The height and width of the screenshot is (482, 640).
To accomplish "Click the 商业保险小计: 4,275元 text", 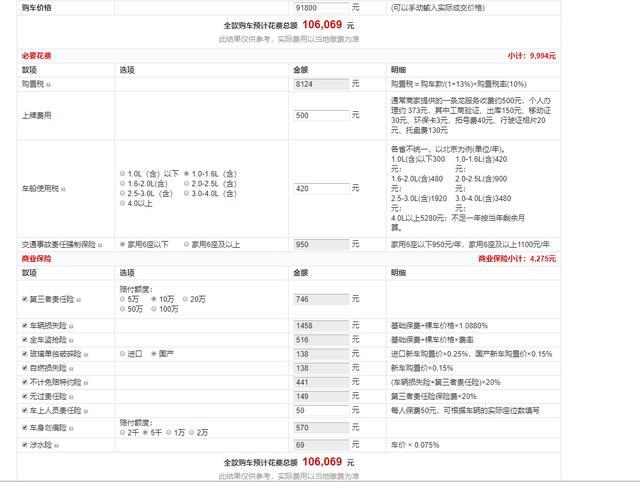I will click(517, 259).
